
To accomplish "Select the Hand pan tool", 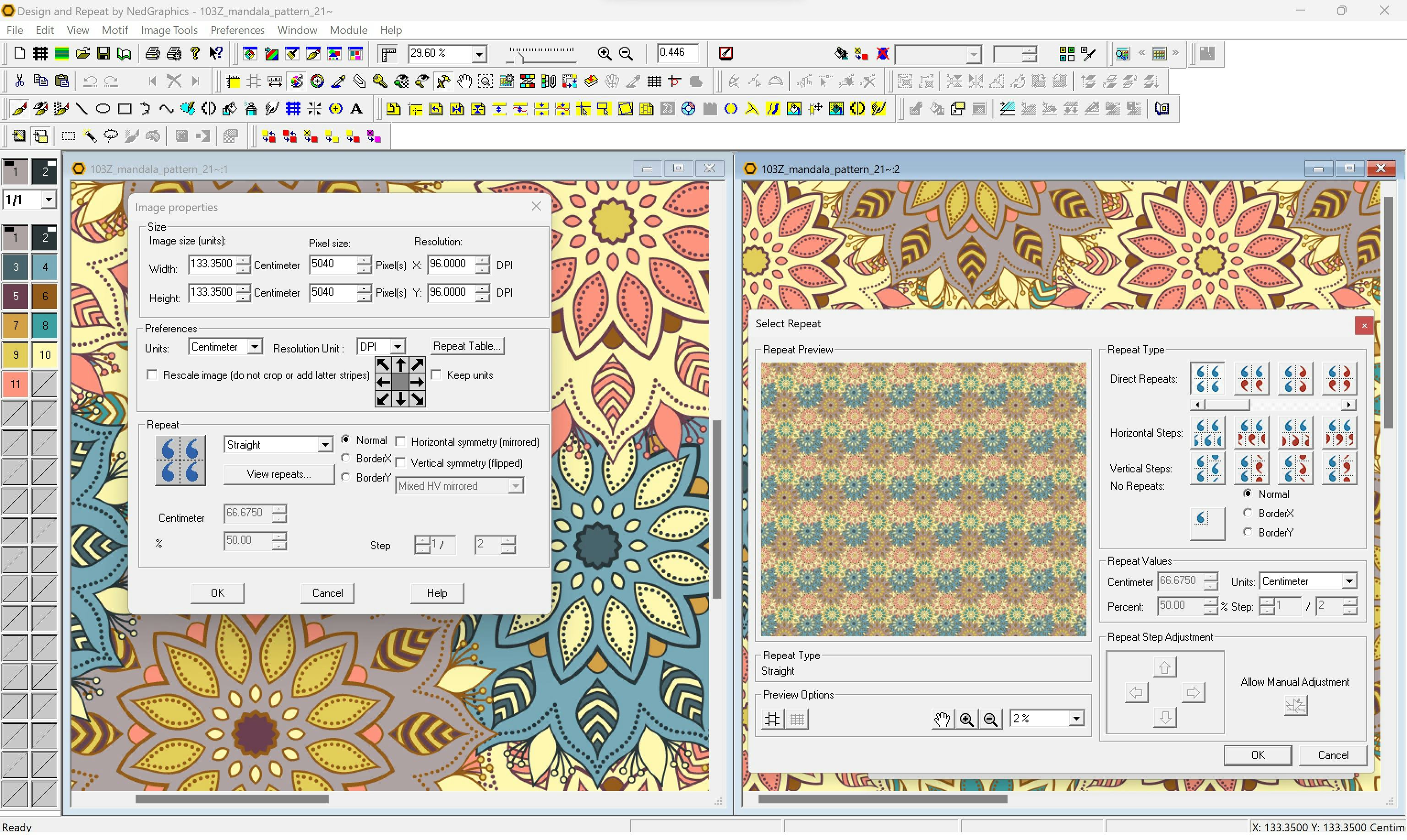I will pyautogui.click(x=464, y=81).
